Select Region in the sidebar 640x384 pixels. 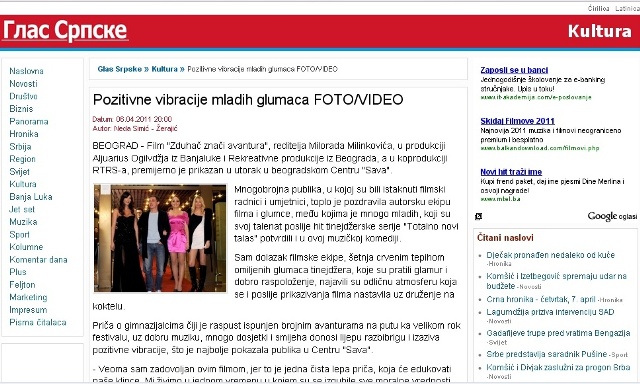tap(22, 159)
